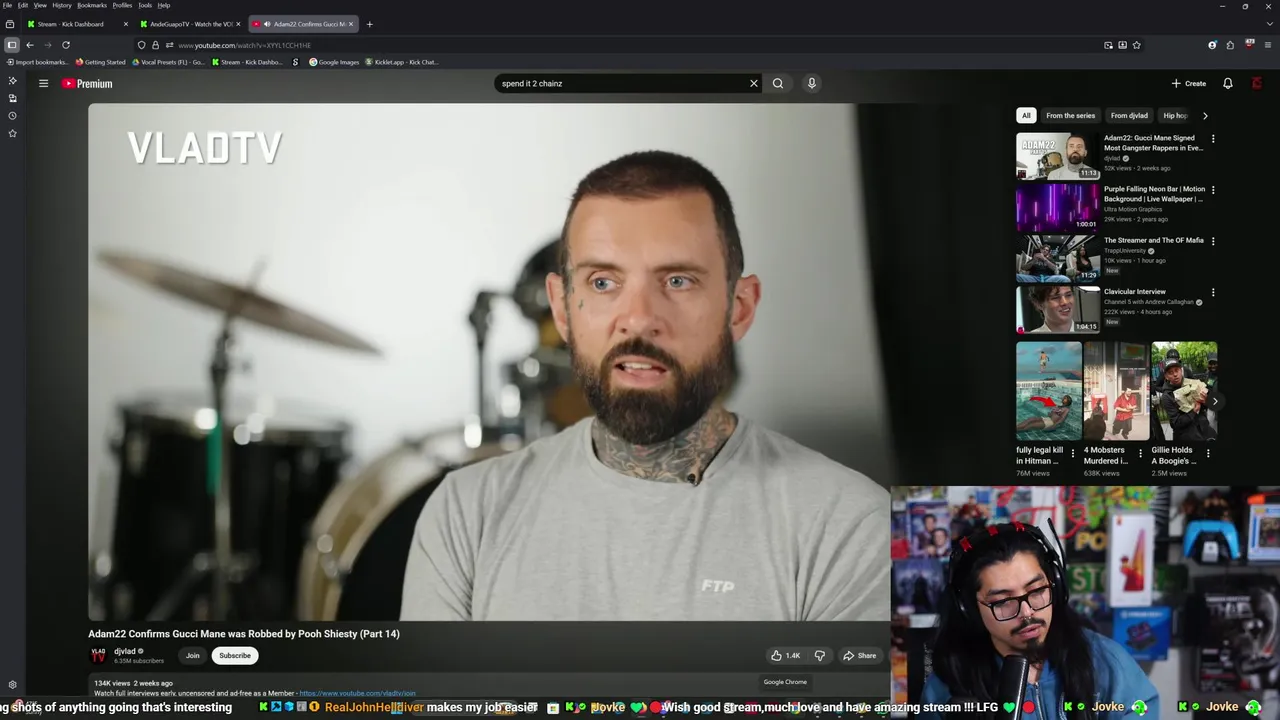Open sidebar settings gear icon
Screen dimensions: 1280x720
point(12,685)
